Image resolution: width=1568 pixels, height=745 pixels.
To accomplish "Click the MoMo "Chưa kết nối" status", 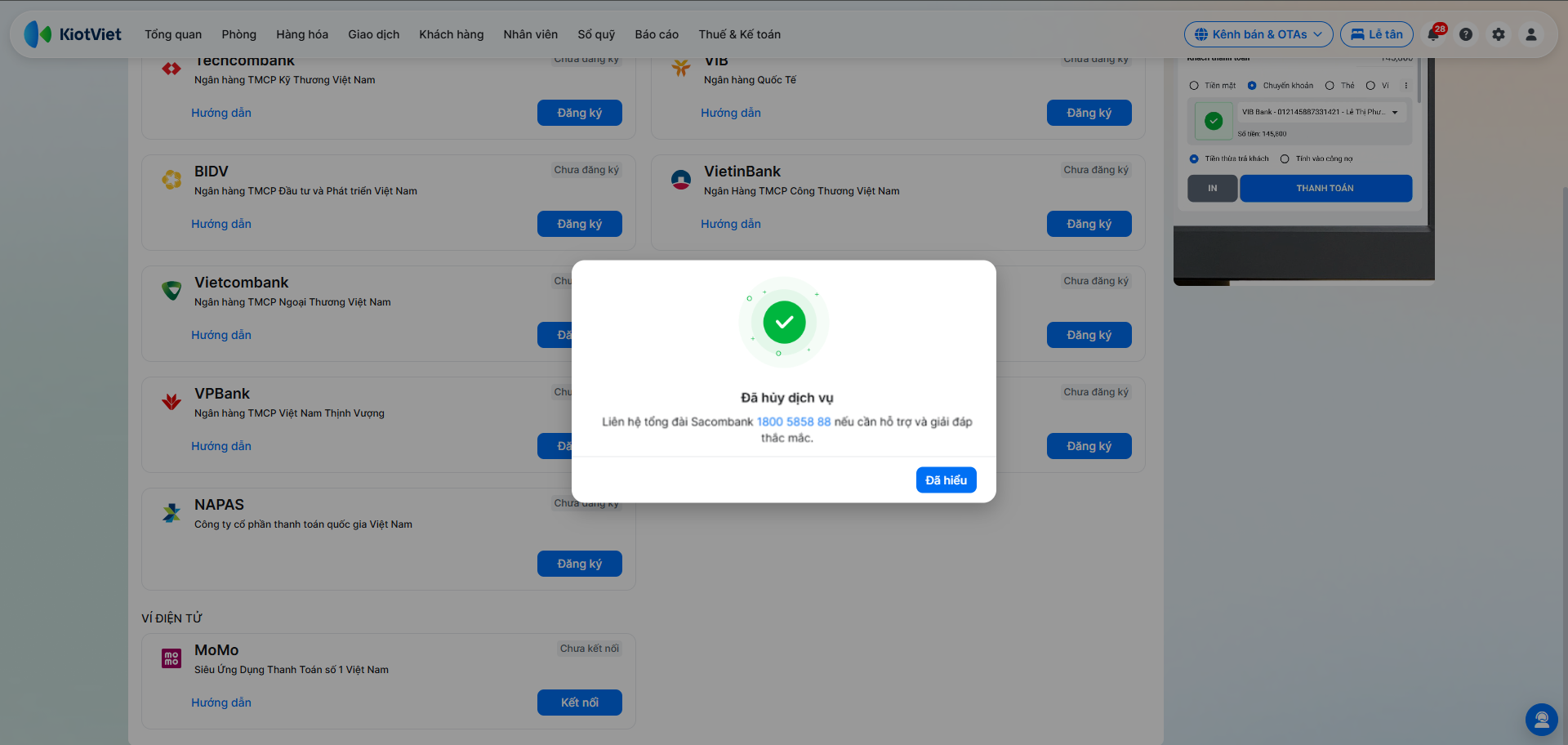I will 590,649.
